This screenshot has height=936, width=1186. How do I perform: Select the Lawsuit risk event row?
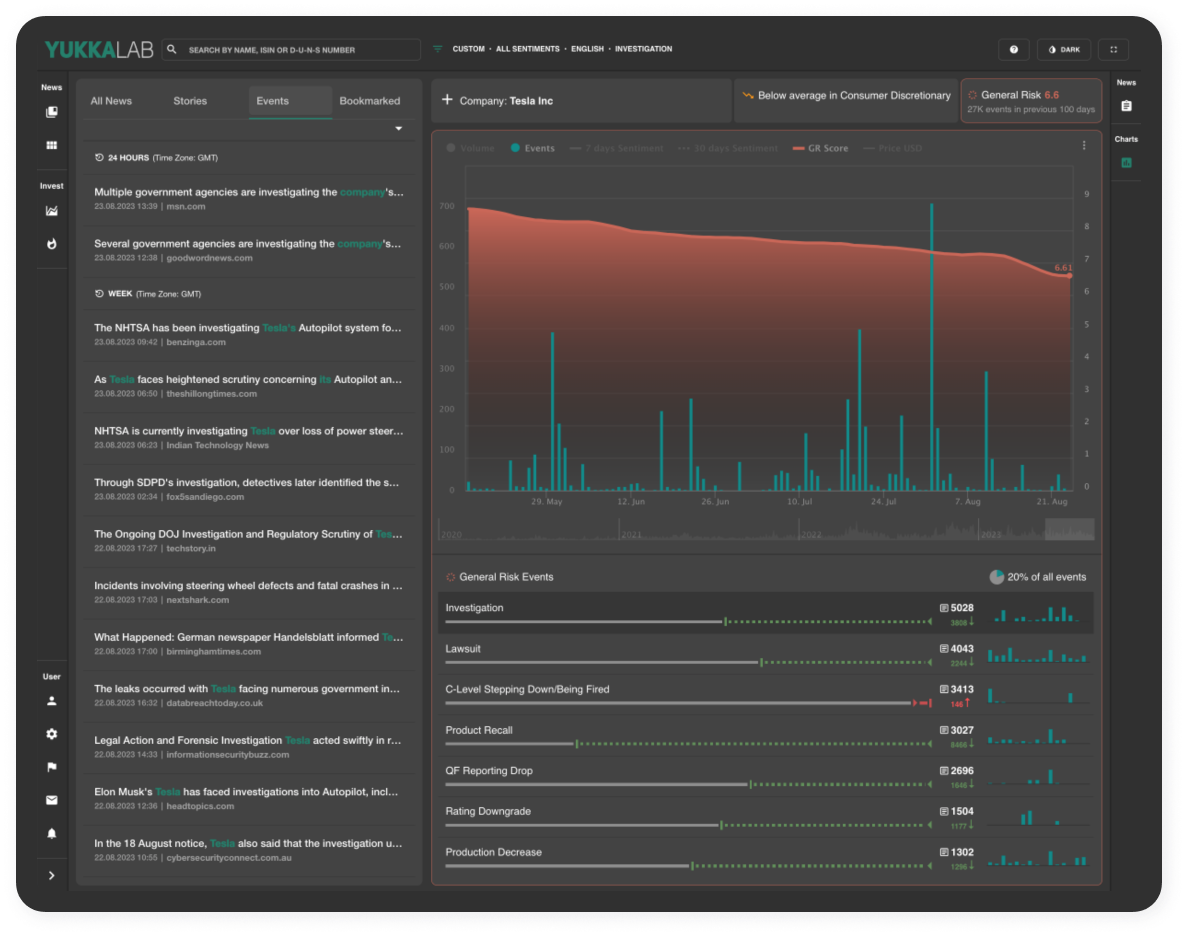click(x=765, y=655)
